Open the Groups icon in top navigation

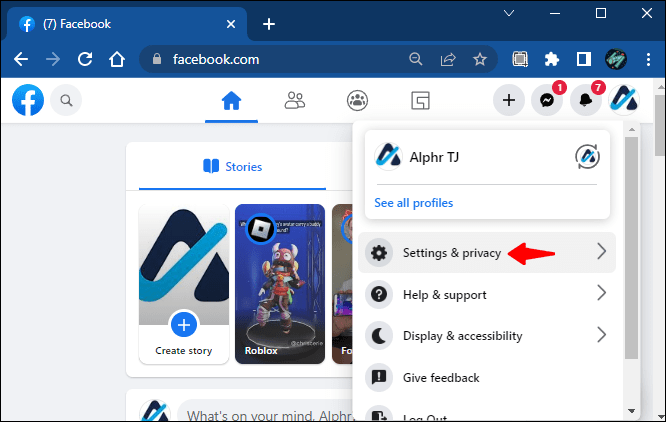[357, 101]
